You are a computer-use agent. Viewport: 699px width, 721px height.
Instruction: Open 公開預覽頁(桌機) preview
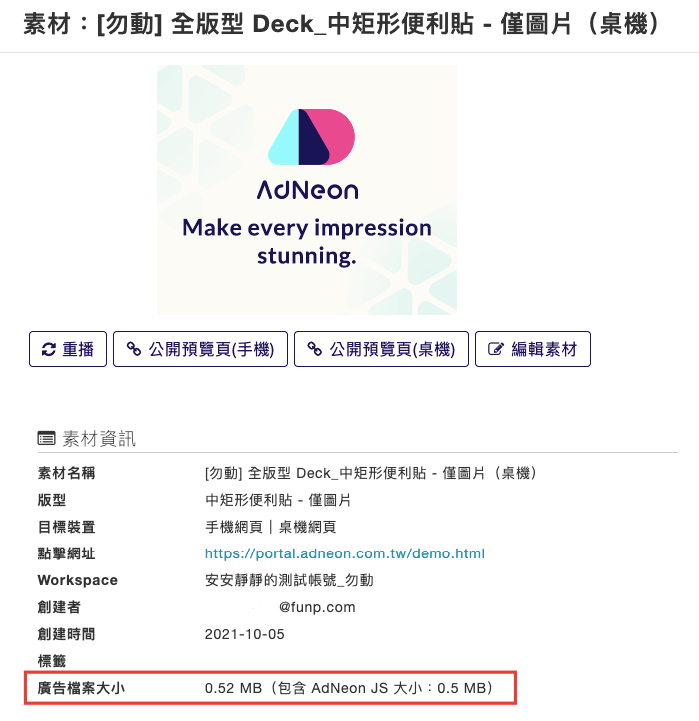tap(381, 349)
